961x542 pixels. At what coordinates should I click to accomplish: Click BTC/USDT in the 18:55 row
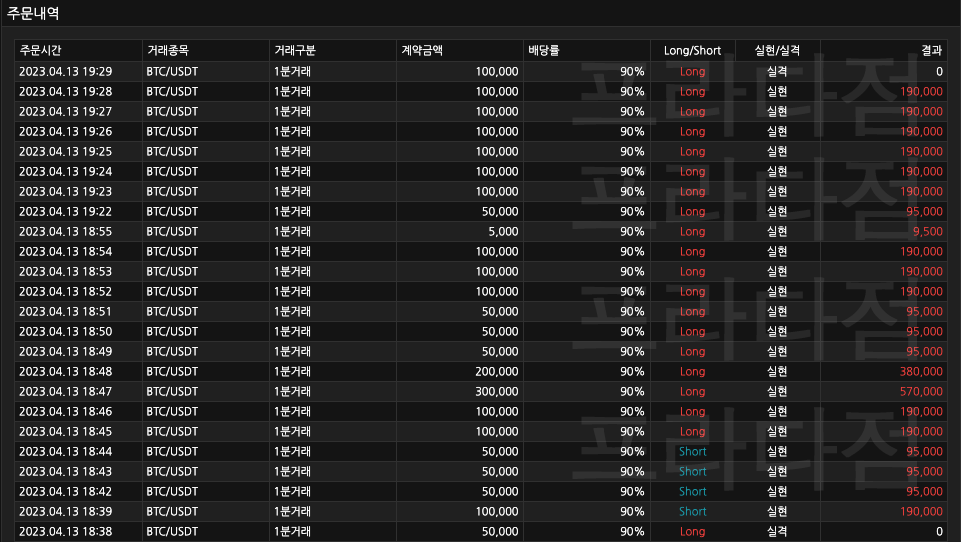(172, 231)
